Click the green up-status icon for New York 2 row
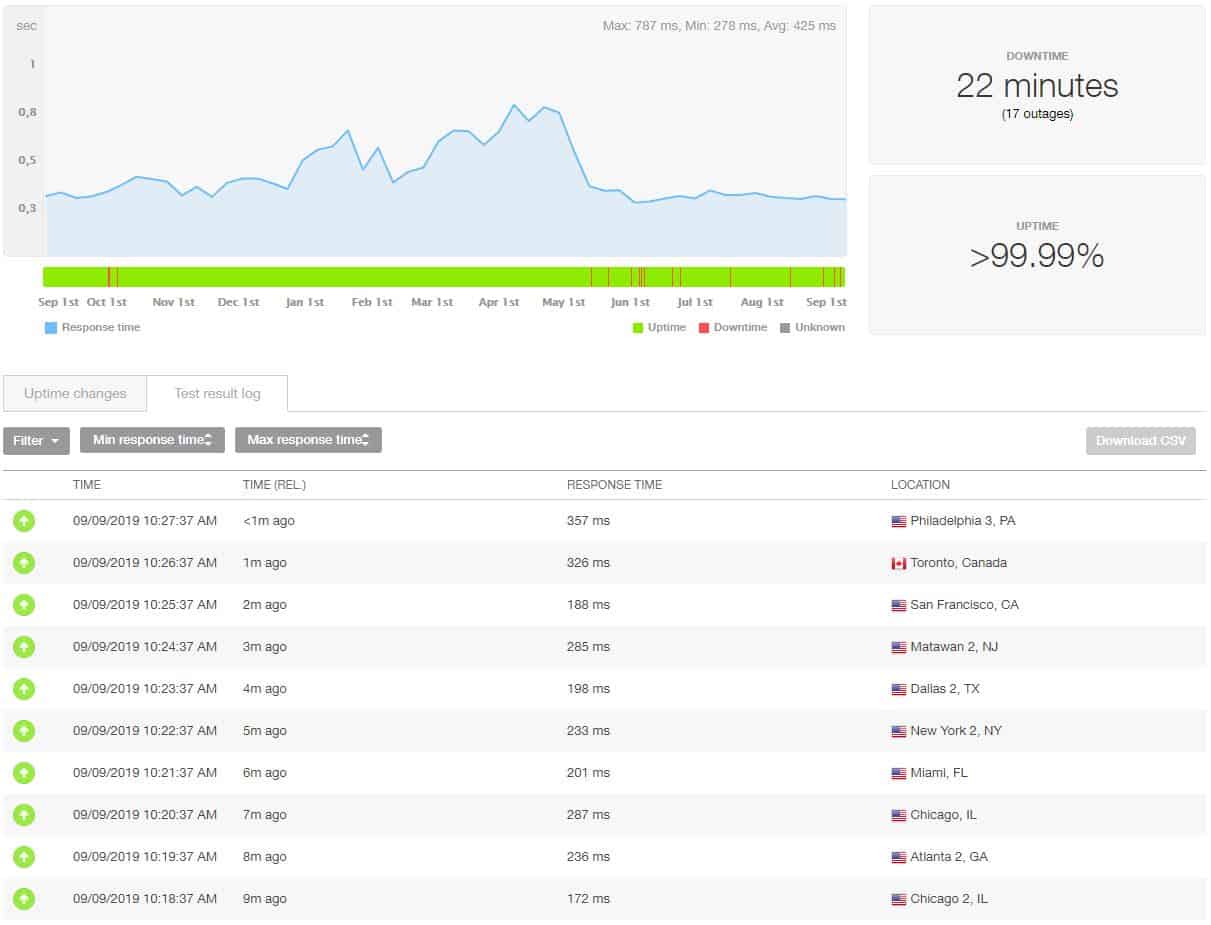The height and width of the screenshot is (925, 1211). pyautogui.click(x=24, y=731)
